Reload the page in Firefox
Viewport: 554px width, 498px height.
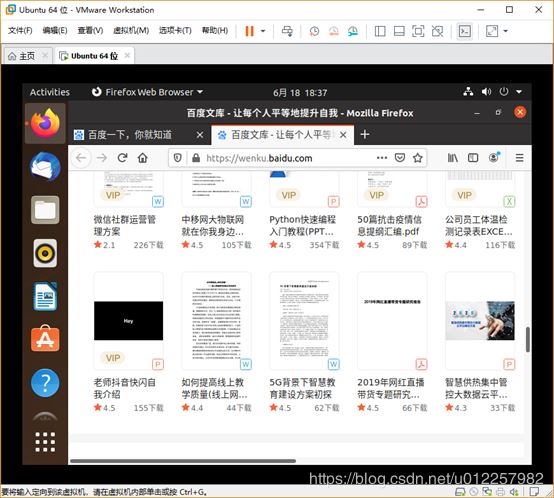point(122,158)
